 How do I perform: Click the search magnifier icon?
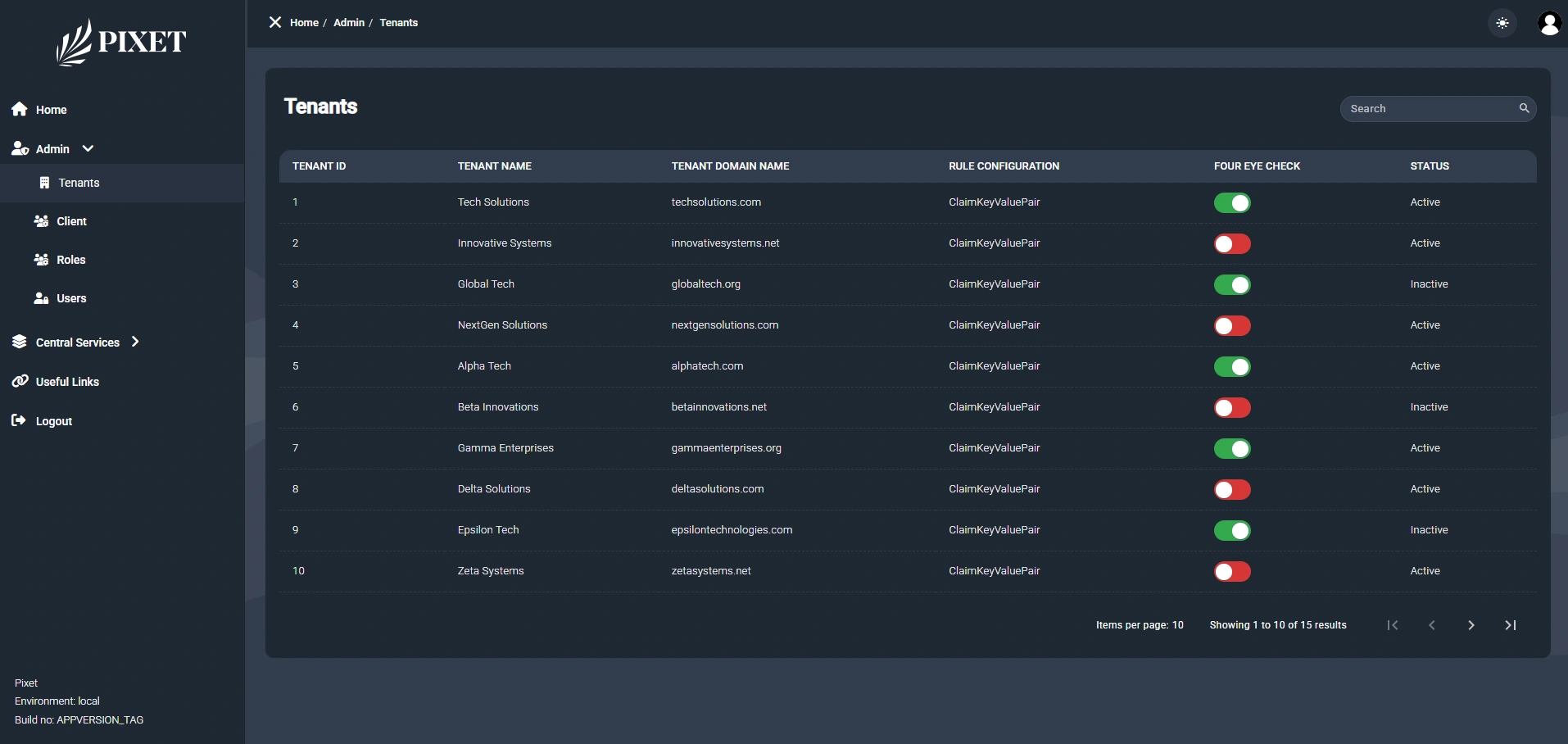pyautogui.click(x=1524, y=108)
